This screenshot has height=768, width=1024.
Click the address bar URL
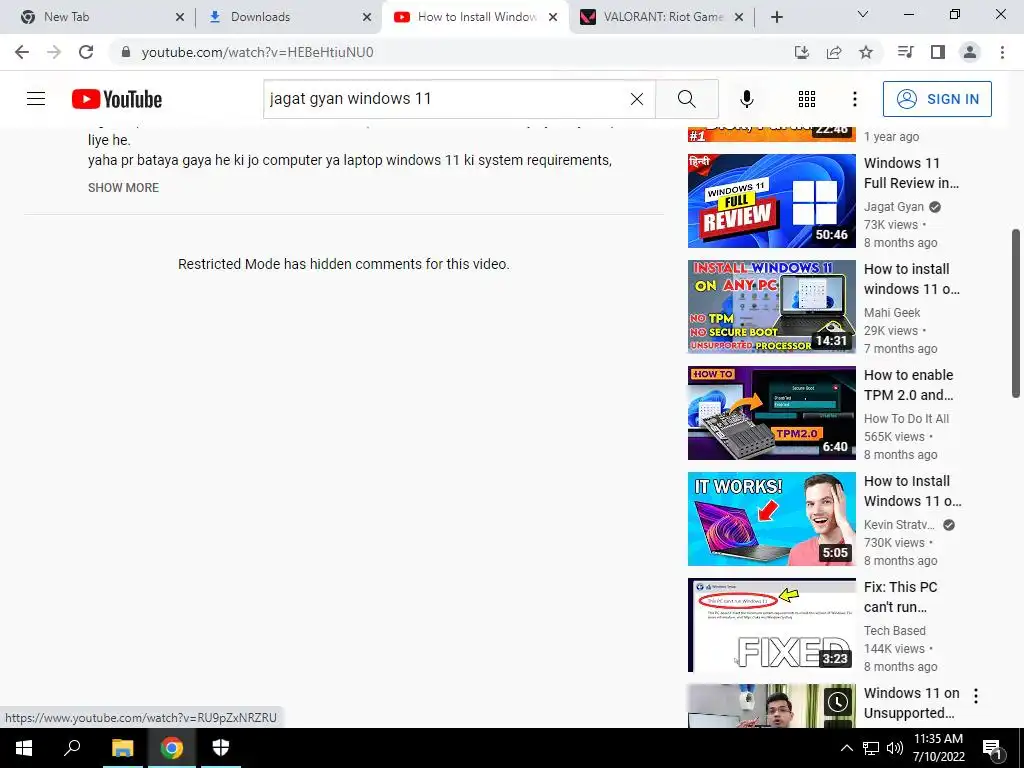click(x=257, y=52)
